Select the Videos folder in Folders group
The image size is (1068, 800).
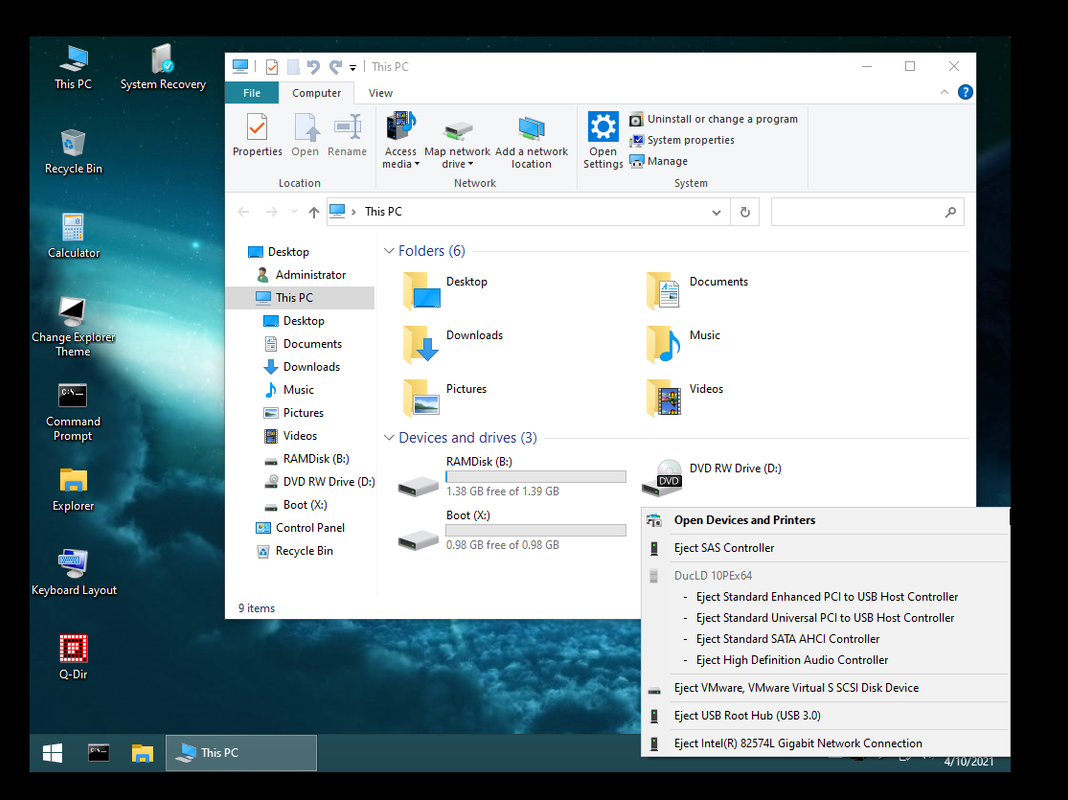(x=685, y=398)
